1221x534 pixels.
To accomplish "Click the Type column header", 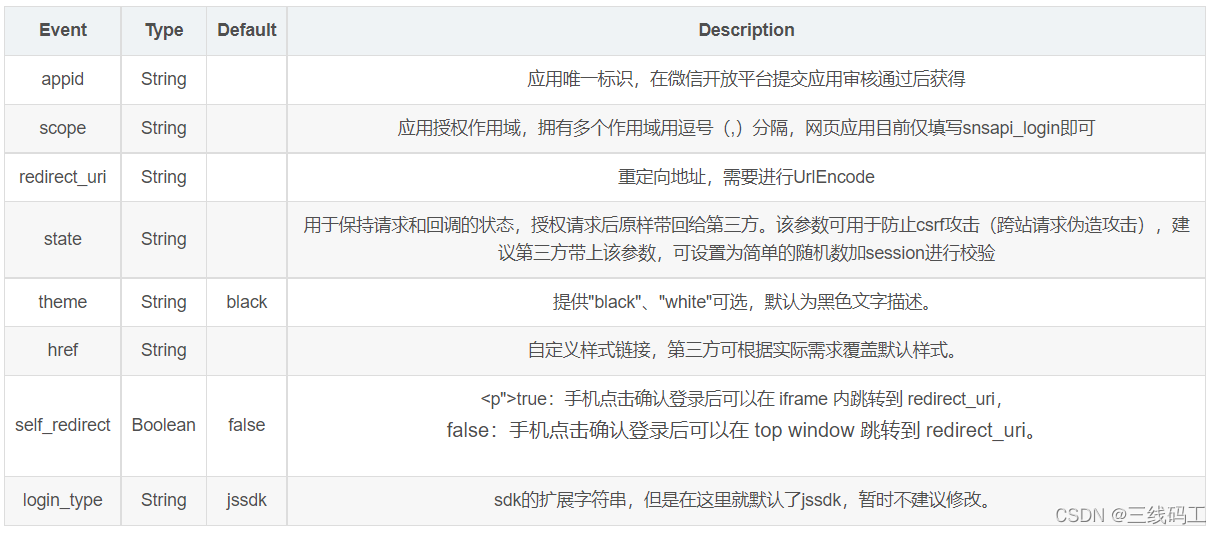I will click(164, 30).
